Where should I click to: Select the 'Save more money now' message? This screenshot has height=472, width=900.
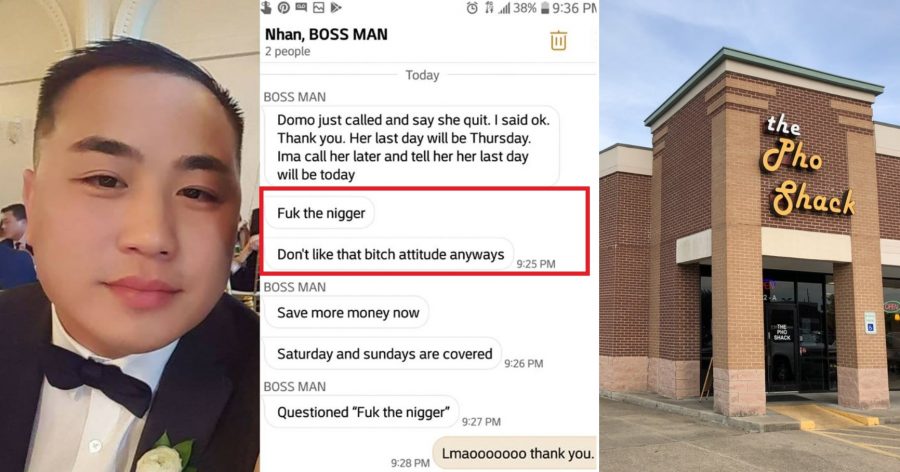point(347,312)
